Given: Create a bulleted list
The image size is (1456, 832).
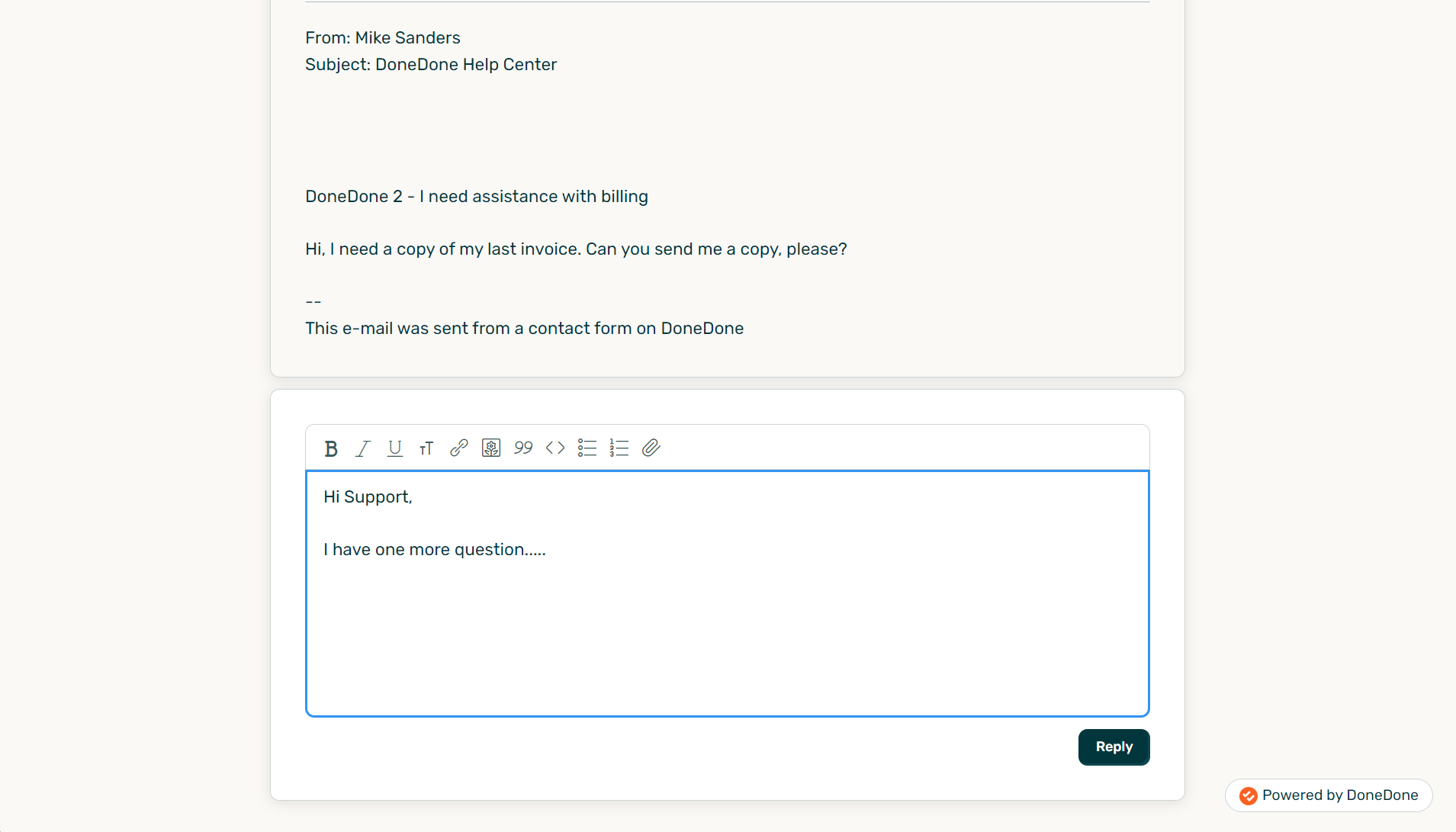Looking at the screenshot, I should point(587,448).
